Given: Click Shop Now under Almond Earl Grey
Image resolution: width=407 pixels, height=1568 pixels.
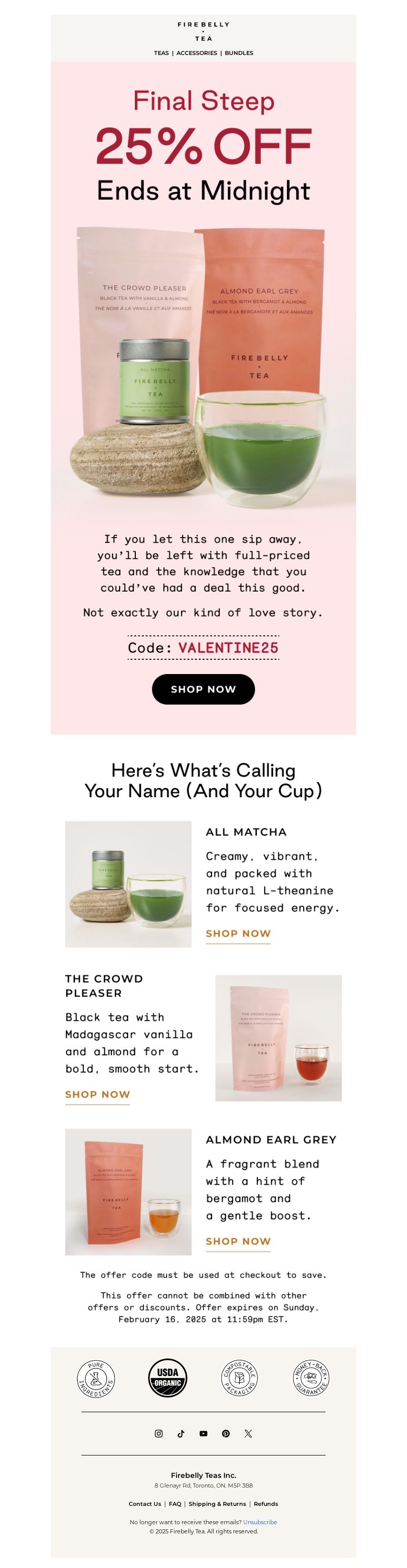Looking at the screenshot, I should click(238, 1241).
